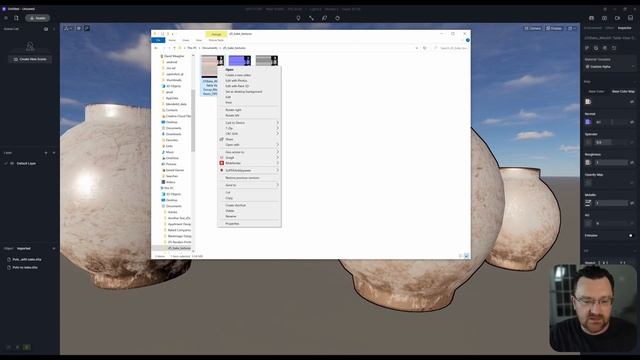Click the third material action icon in Inspector
Image resolution: width=640 pixels, height=360 pixels.
point(605,48)
